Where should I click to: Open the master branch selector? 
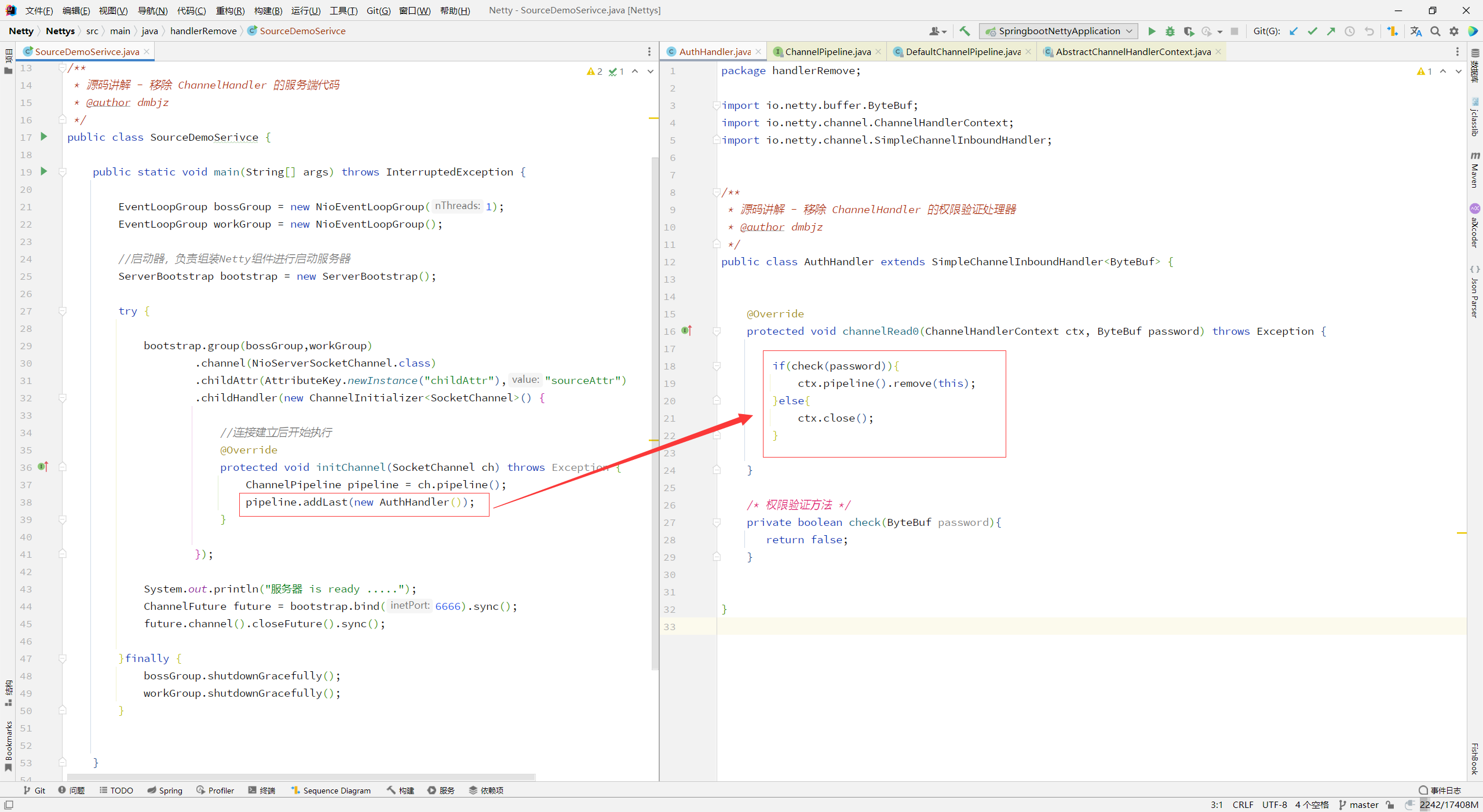click(x=1358, y=805)
